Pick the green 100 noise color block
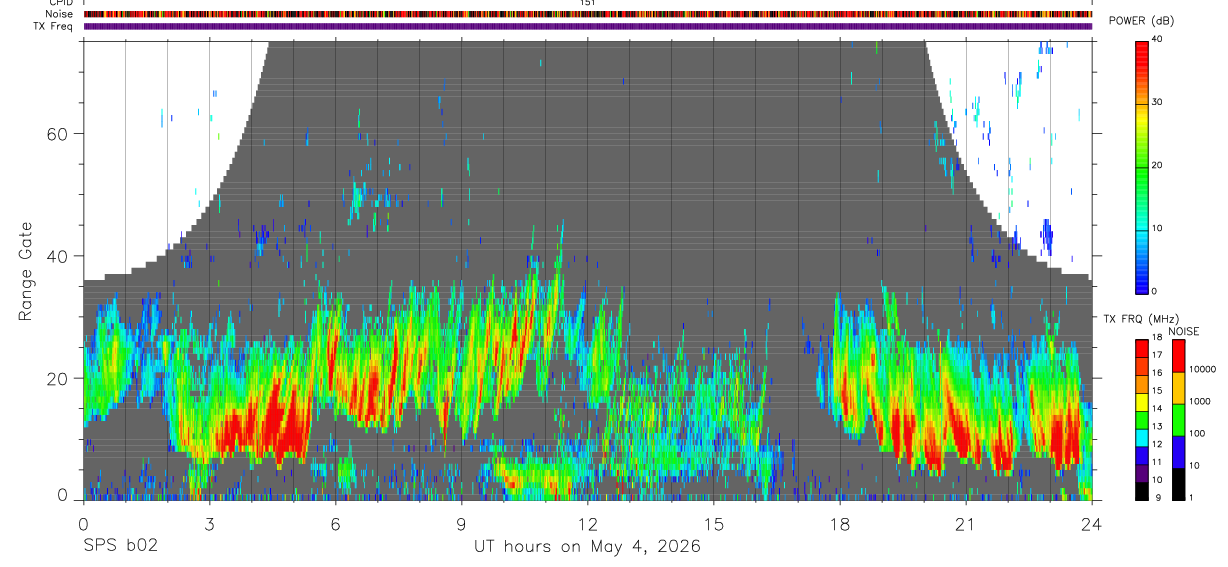1228x567 pixels. click(x=1178, y=420)
